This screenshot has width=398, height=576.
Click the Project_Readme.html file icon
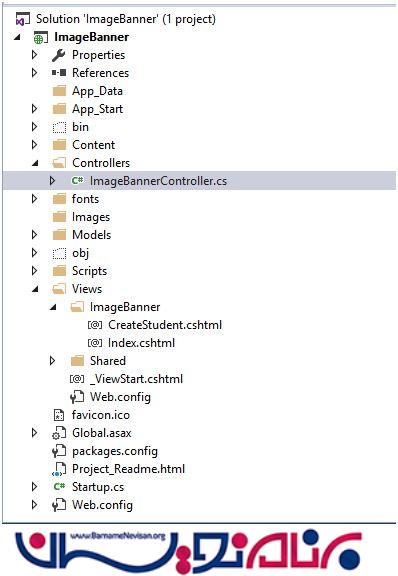pos(59,469)
